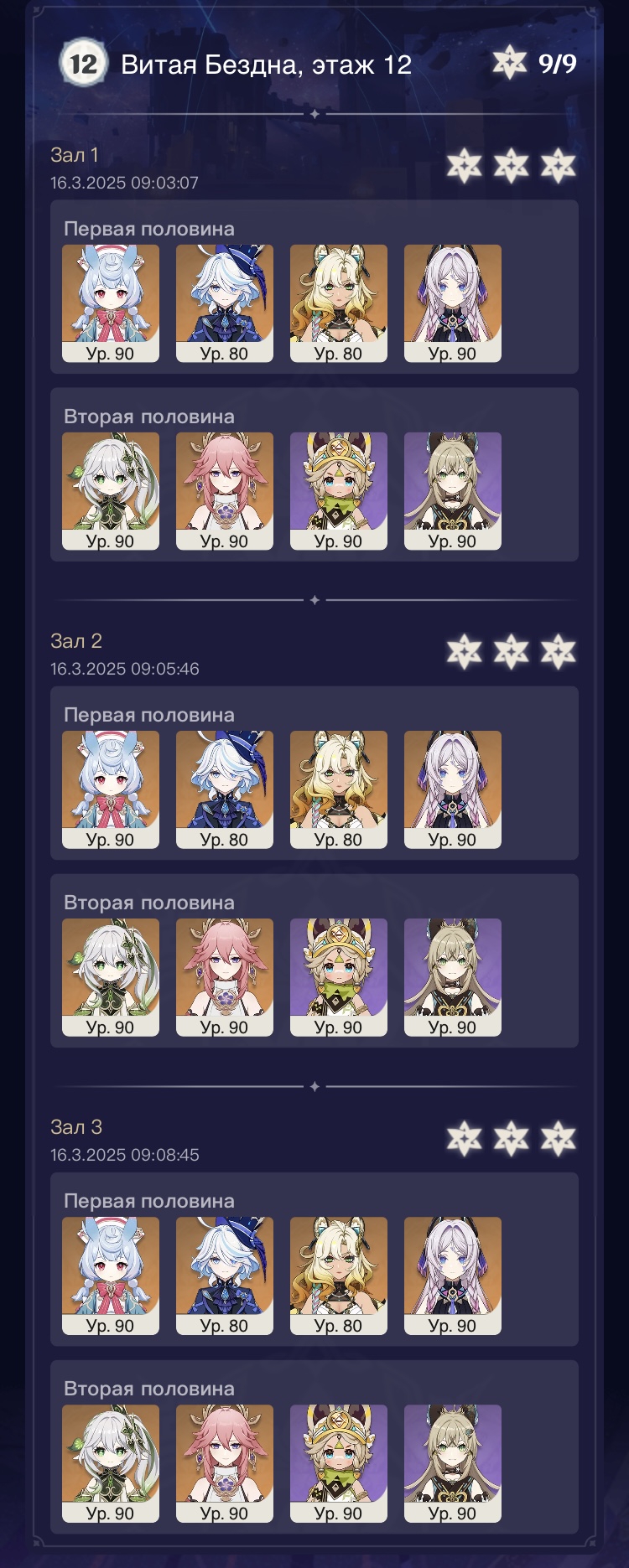The height and width of the screenshot is (1568, 629).
Task: Click Зал 3 timestamp 09:08:45
Action: [x=124, y=1155]
